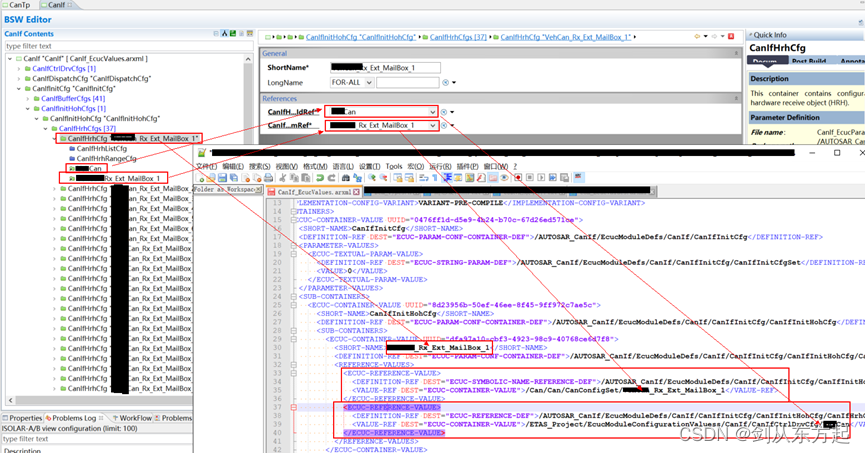The width and height of the screenshot is (865, 453).
Task: Open the FOR-ALL LongName language dropdown
Action: (x=369, y=83)
